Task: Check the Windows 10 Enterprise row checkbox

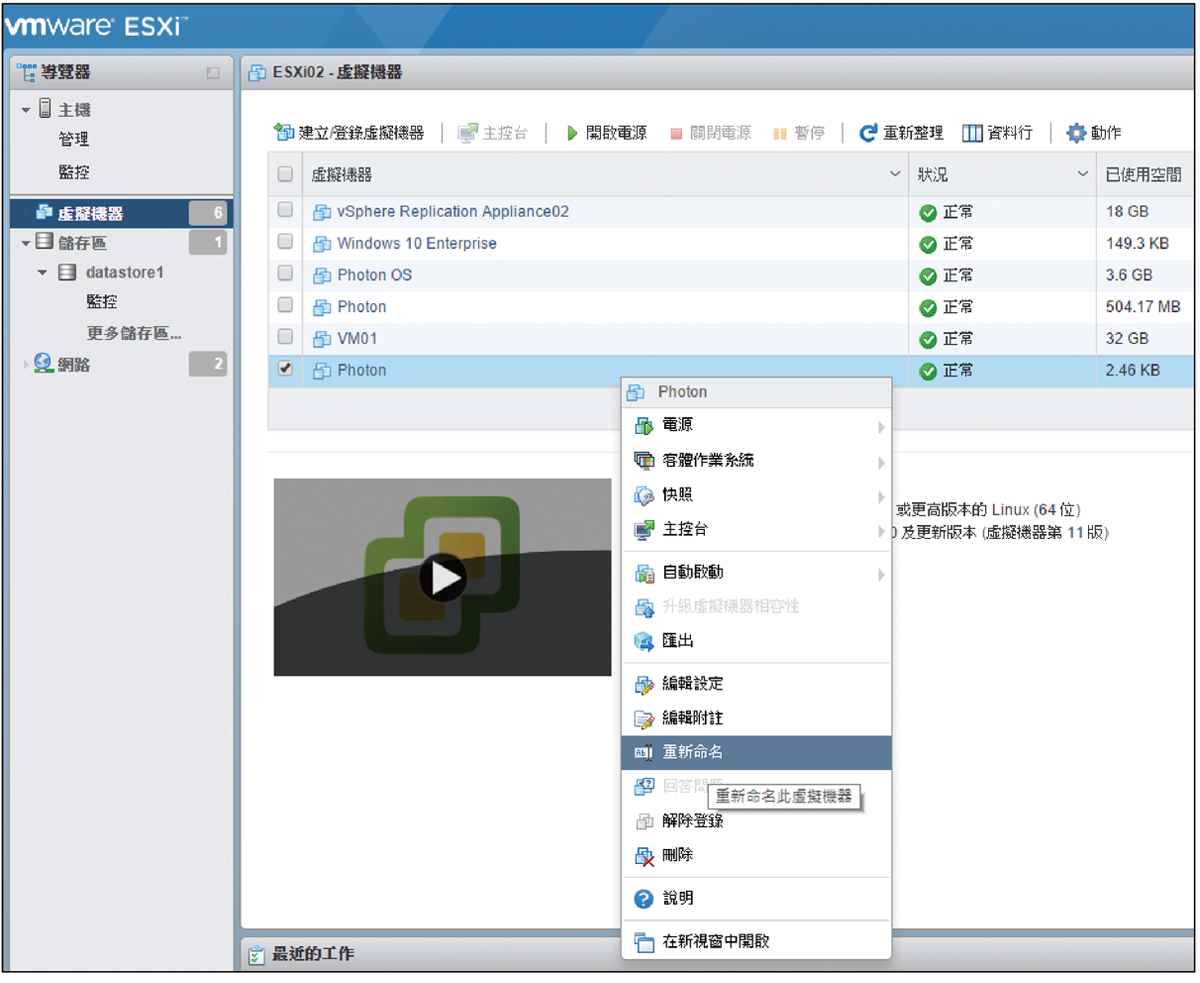Action: click(285, 242)
